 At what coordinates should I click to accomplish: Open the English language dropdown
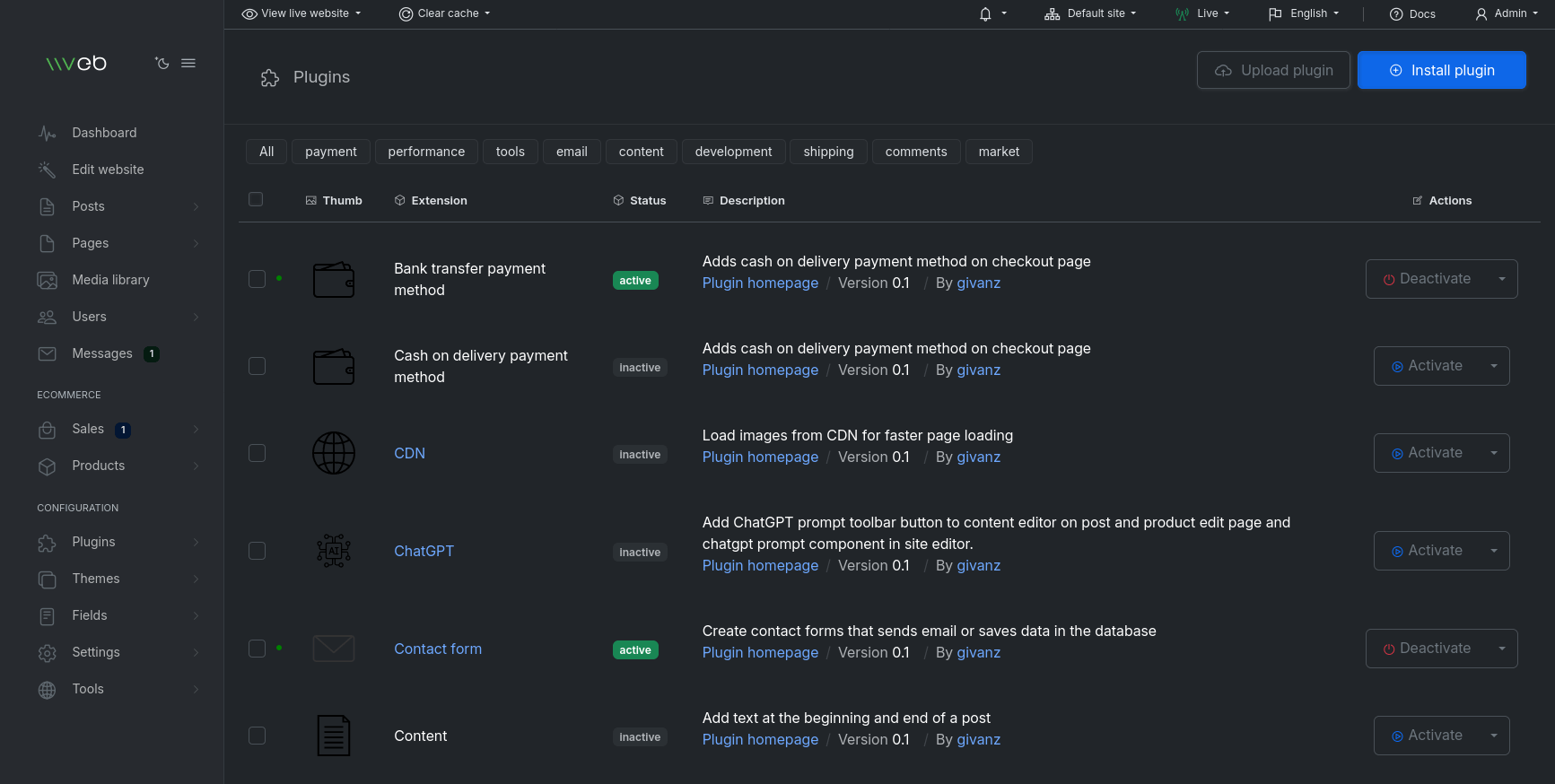[x=1304, y=13]
